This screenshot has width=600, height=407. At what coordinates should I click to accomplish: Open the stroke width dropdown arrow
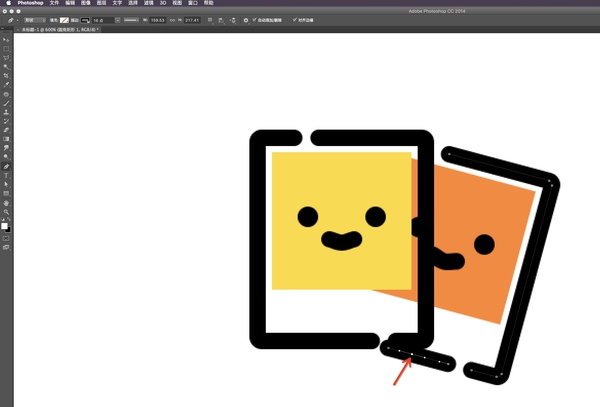(117, 20)
